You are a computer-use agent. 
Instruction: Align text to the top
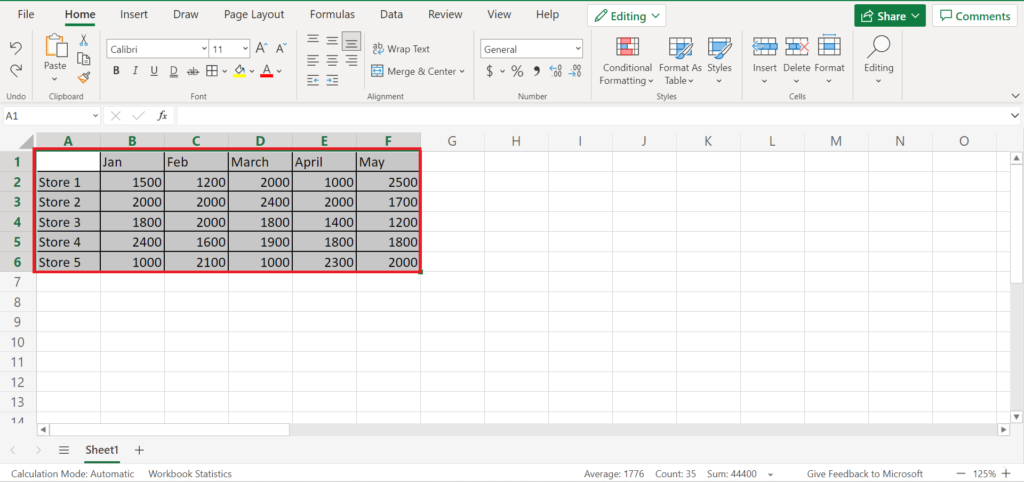click(x=313, y=40)
